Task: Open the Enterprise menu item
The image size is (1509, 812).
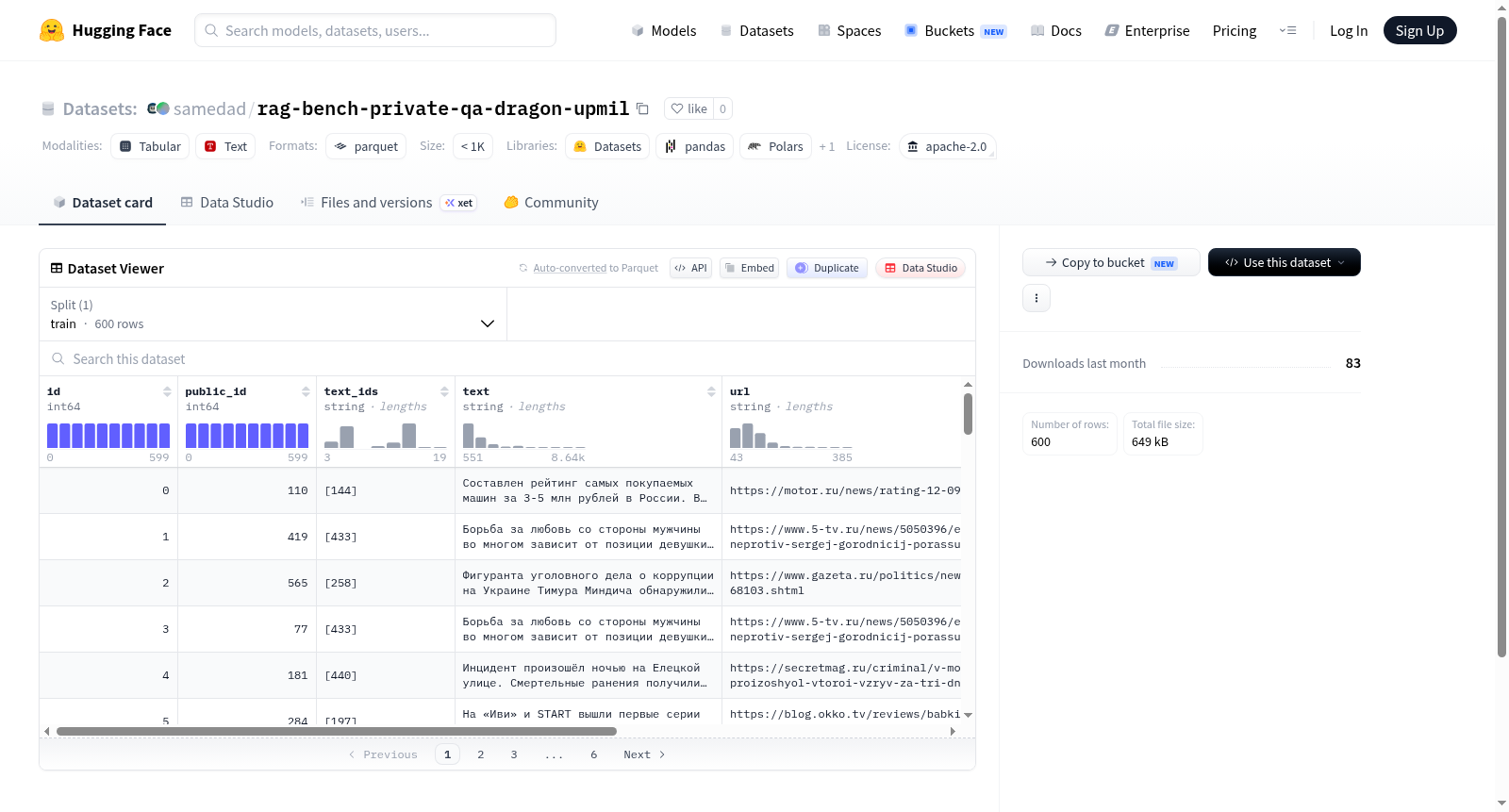Action: pos(1147,30)
